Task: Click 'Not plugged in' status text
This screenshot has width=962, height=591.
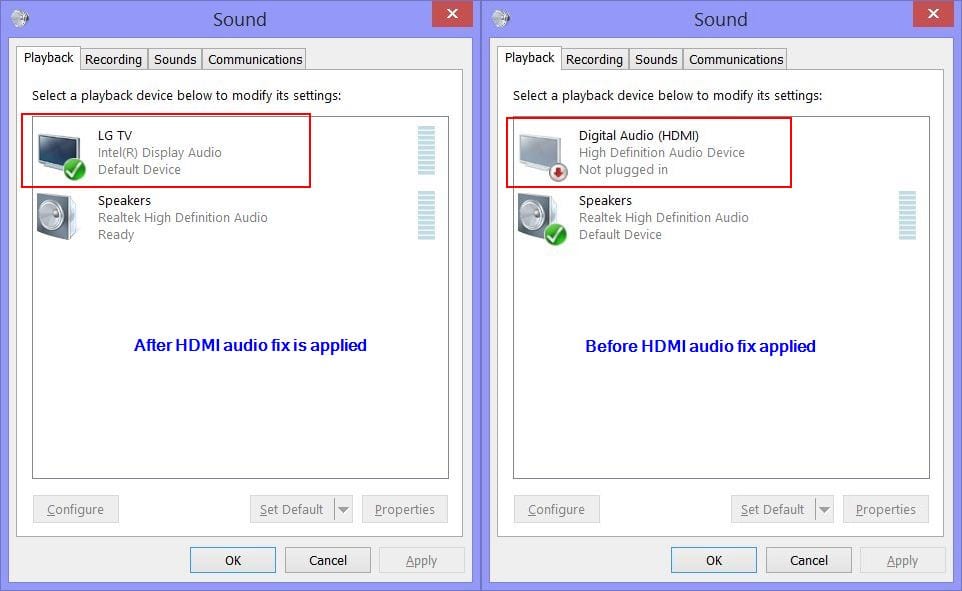Action: (623, 169)
